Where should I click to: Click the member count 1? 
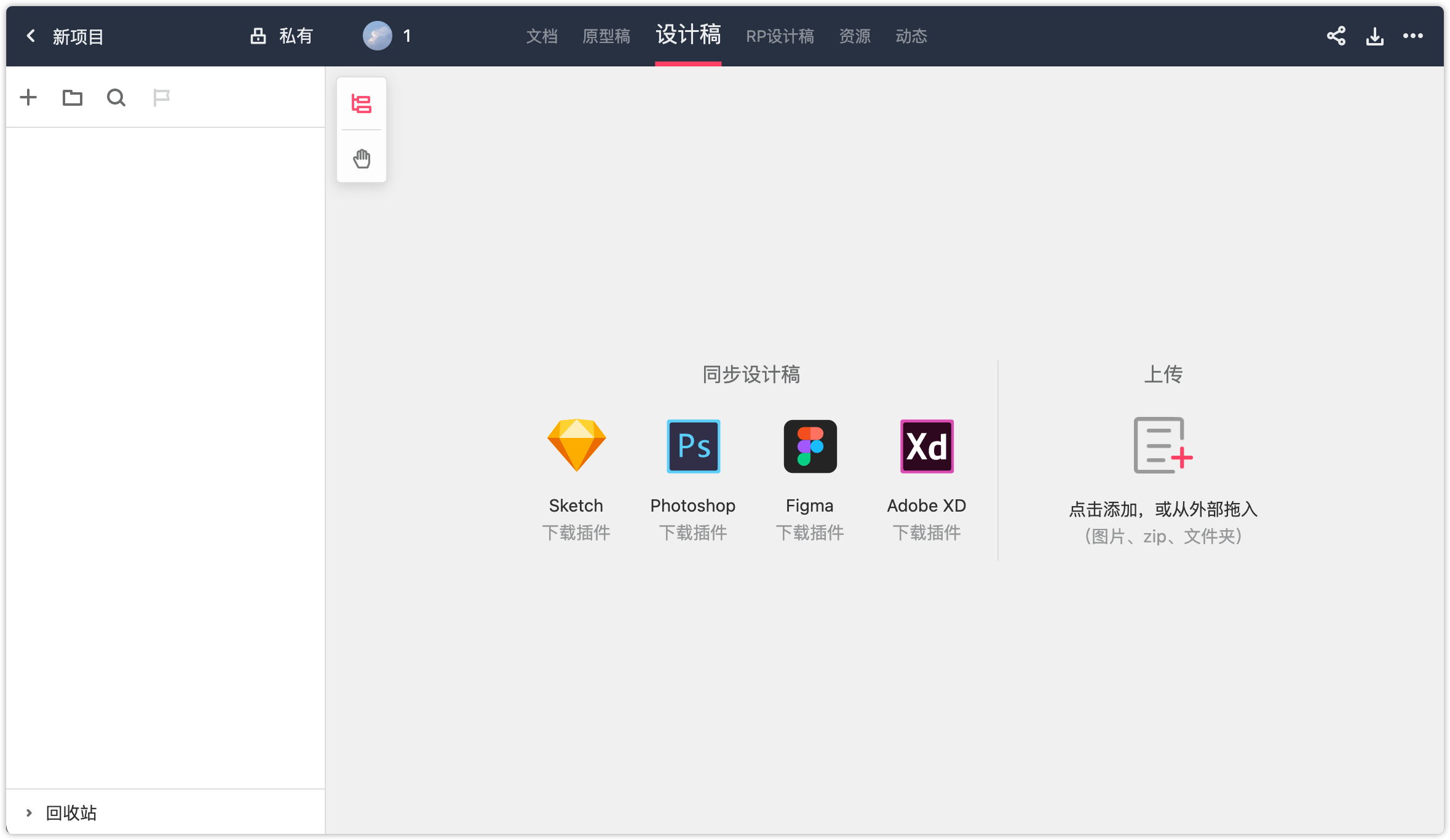point(407,36)
